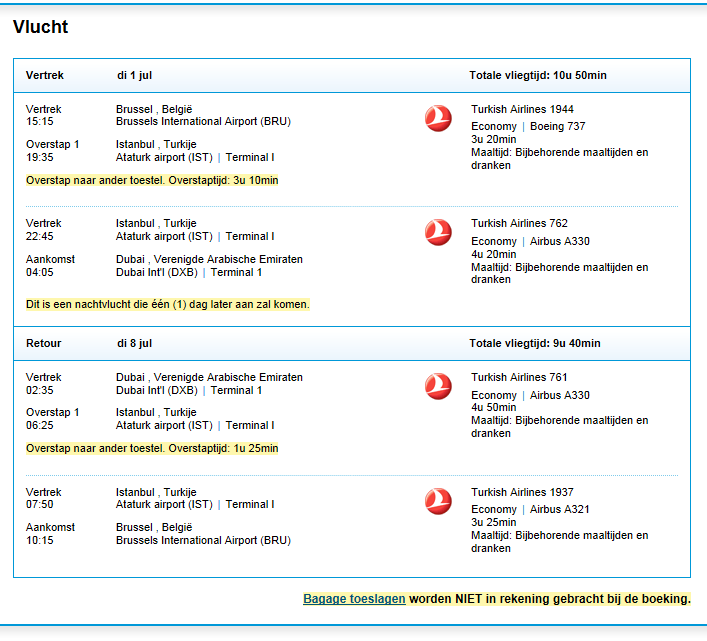Click the 06:25 transfer time
The width and height of the screenshot is (707, 641).
coord(40,425)
